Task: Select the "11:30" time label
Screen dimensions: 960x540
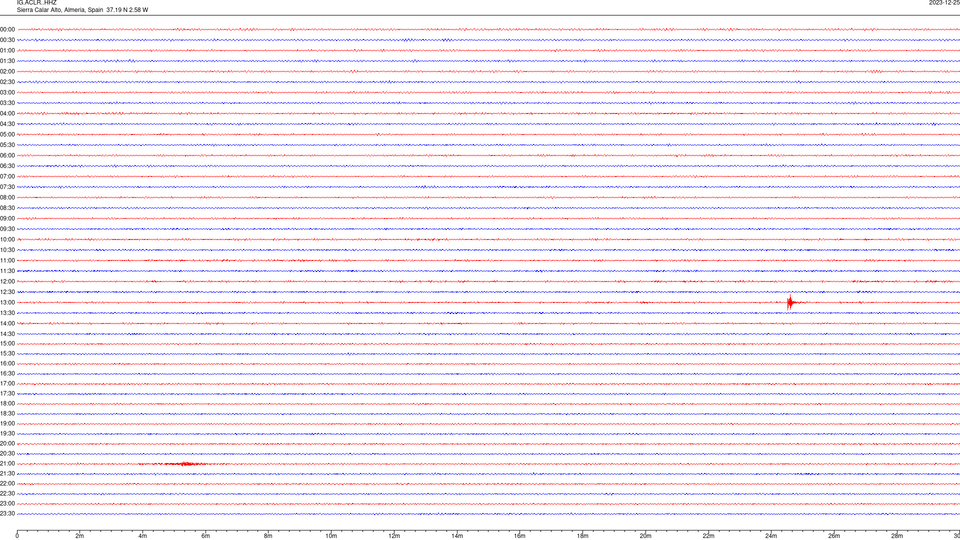Action: 7,271
